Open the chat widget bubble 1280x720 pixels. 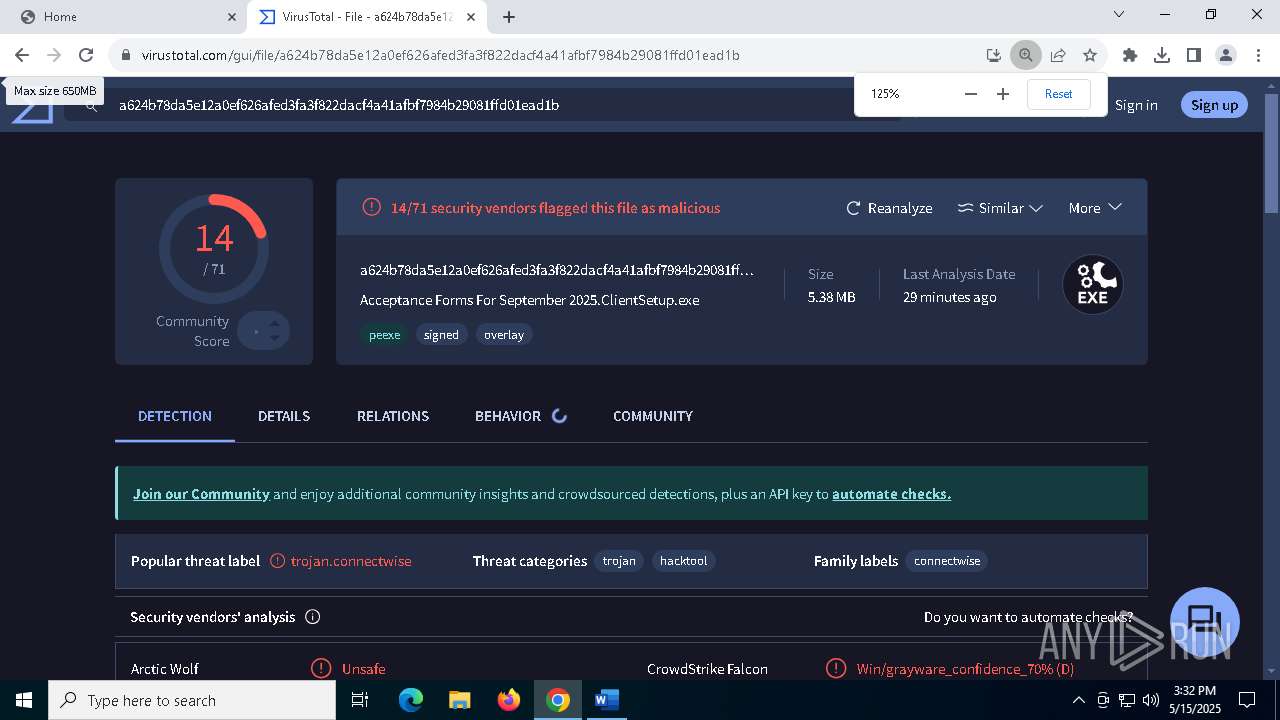click(x=1204, y=622)
